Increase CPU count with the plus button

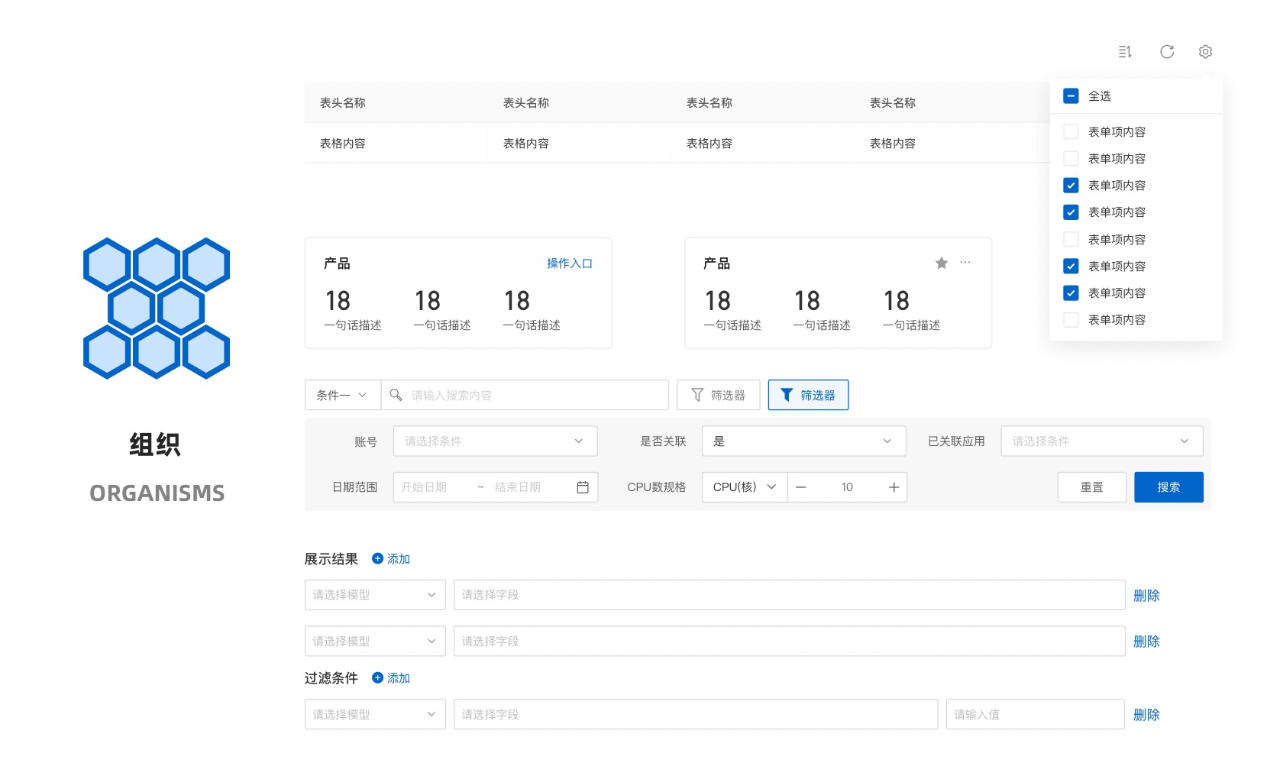[894, 487]
